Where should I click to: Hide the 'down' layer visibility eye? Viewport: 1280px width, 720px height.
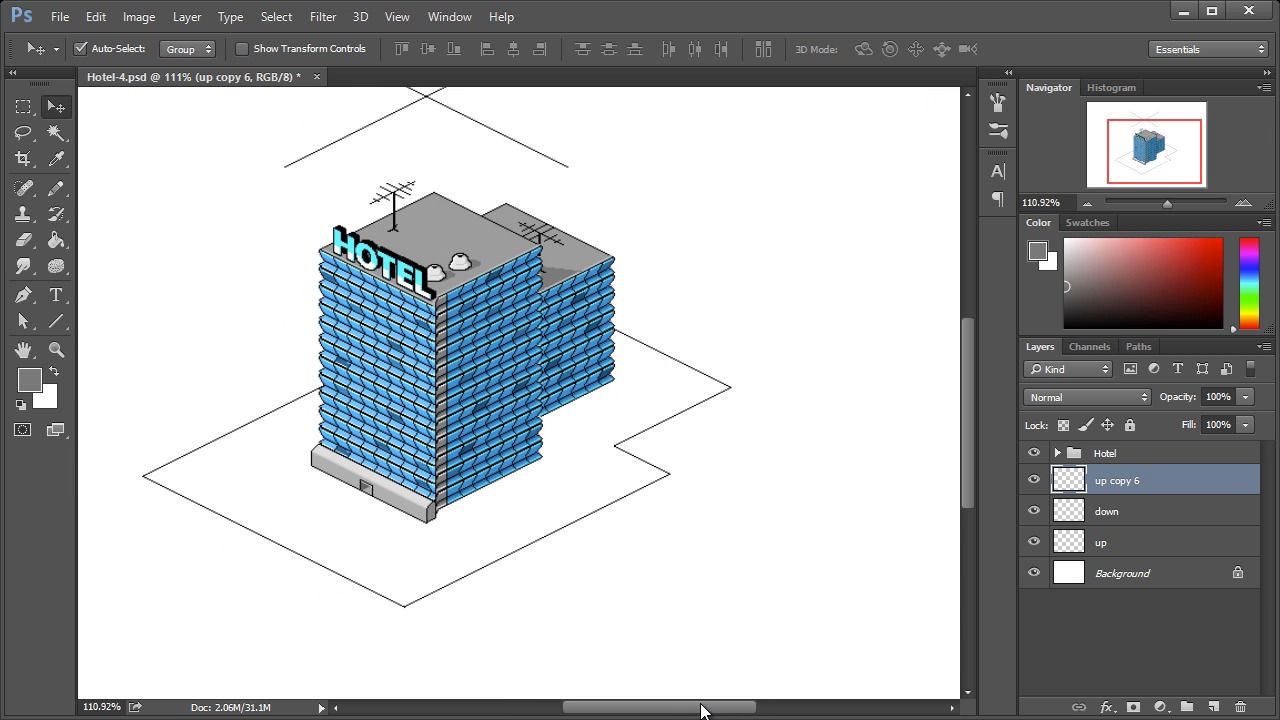click(1034, 511)
